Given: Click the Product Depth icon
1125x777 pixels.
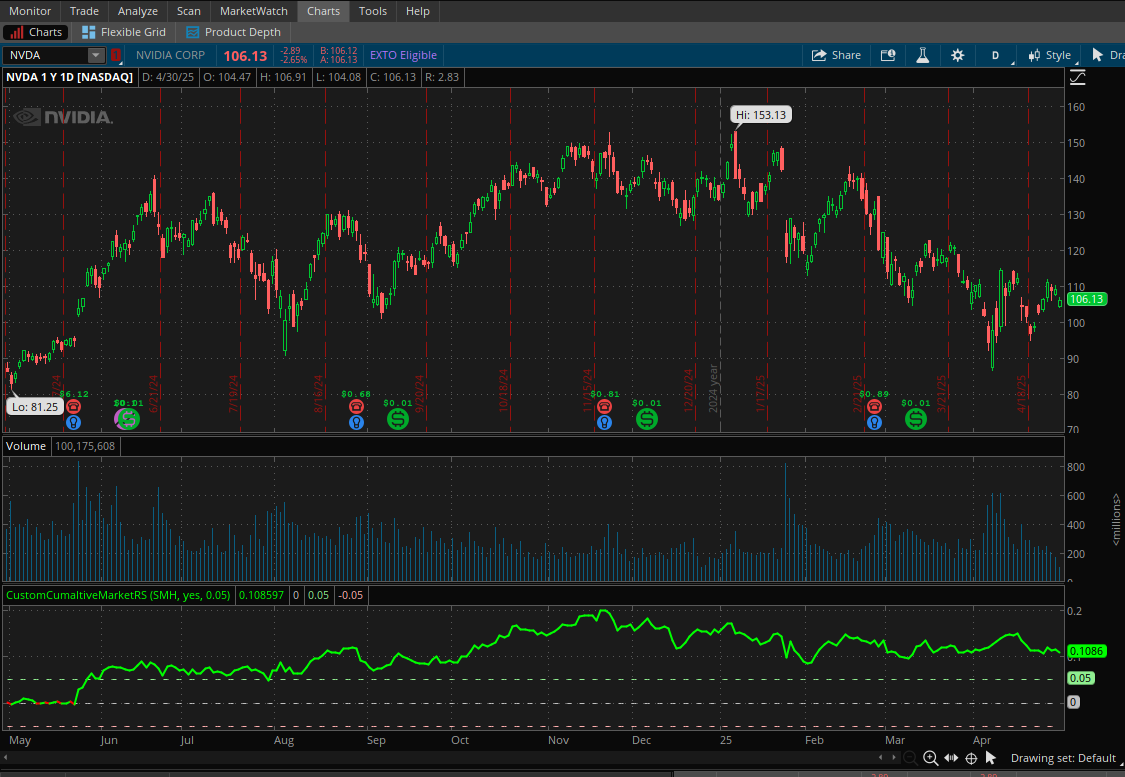Looking at the screenshot, I should click(x=192, y=32).
